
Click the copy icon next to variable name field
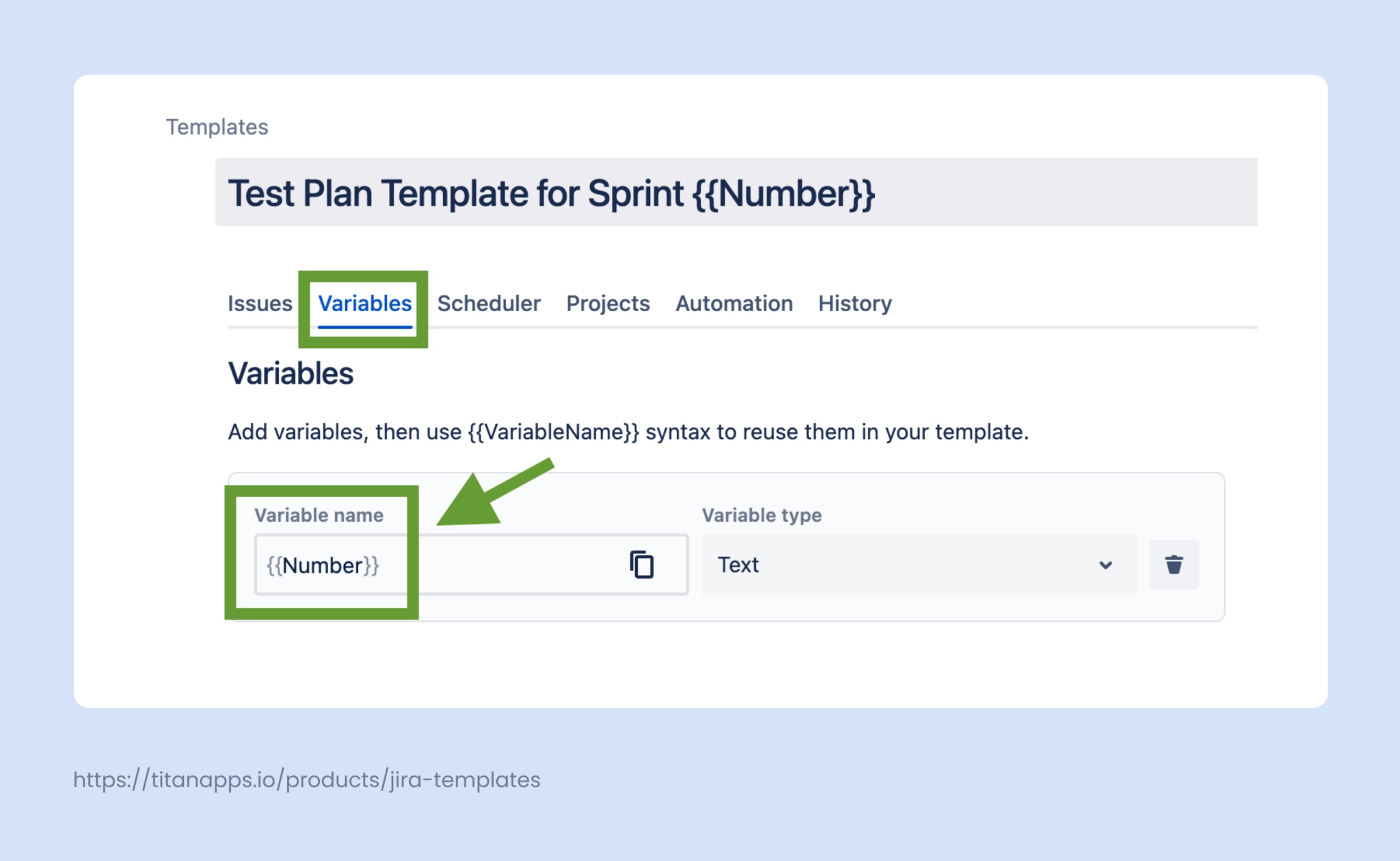tap(641, 565)
